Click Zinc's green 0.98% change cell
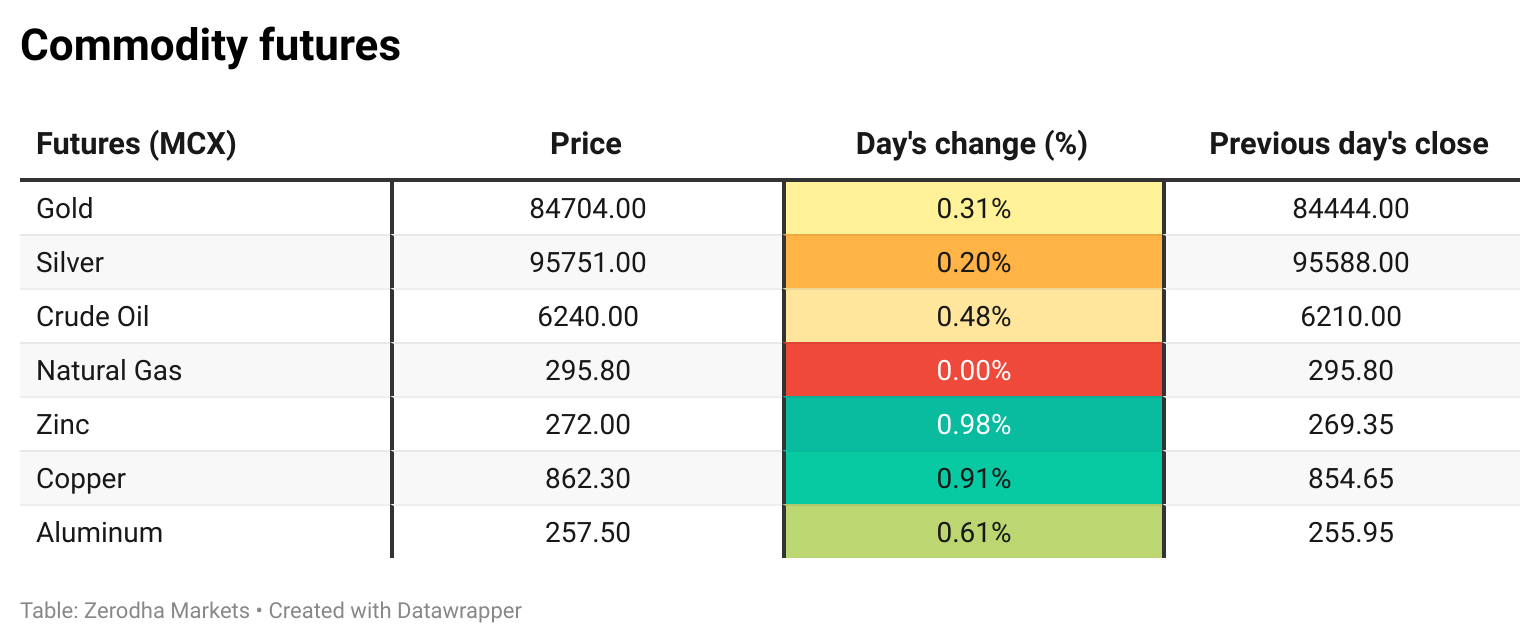This screenshot has width=1540, height=644. point(973,424)
